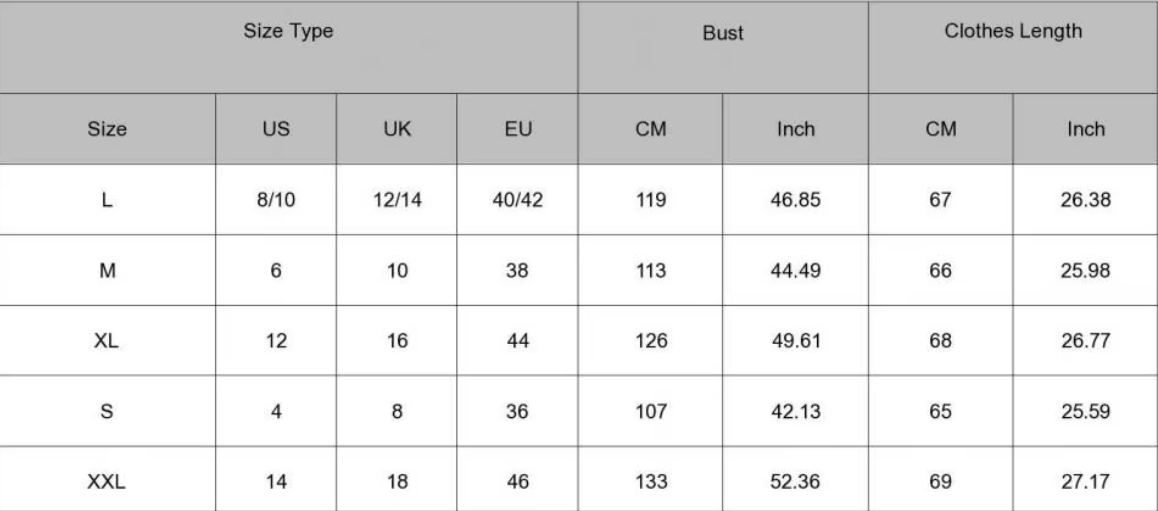Click the 119 bust CM value
Image resolution: width=1158 pixels, height=511 pixels.
(650, 200)
